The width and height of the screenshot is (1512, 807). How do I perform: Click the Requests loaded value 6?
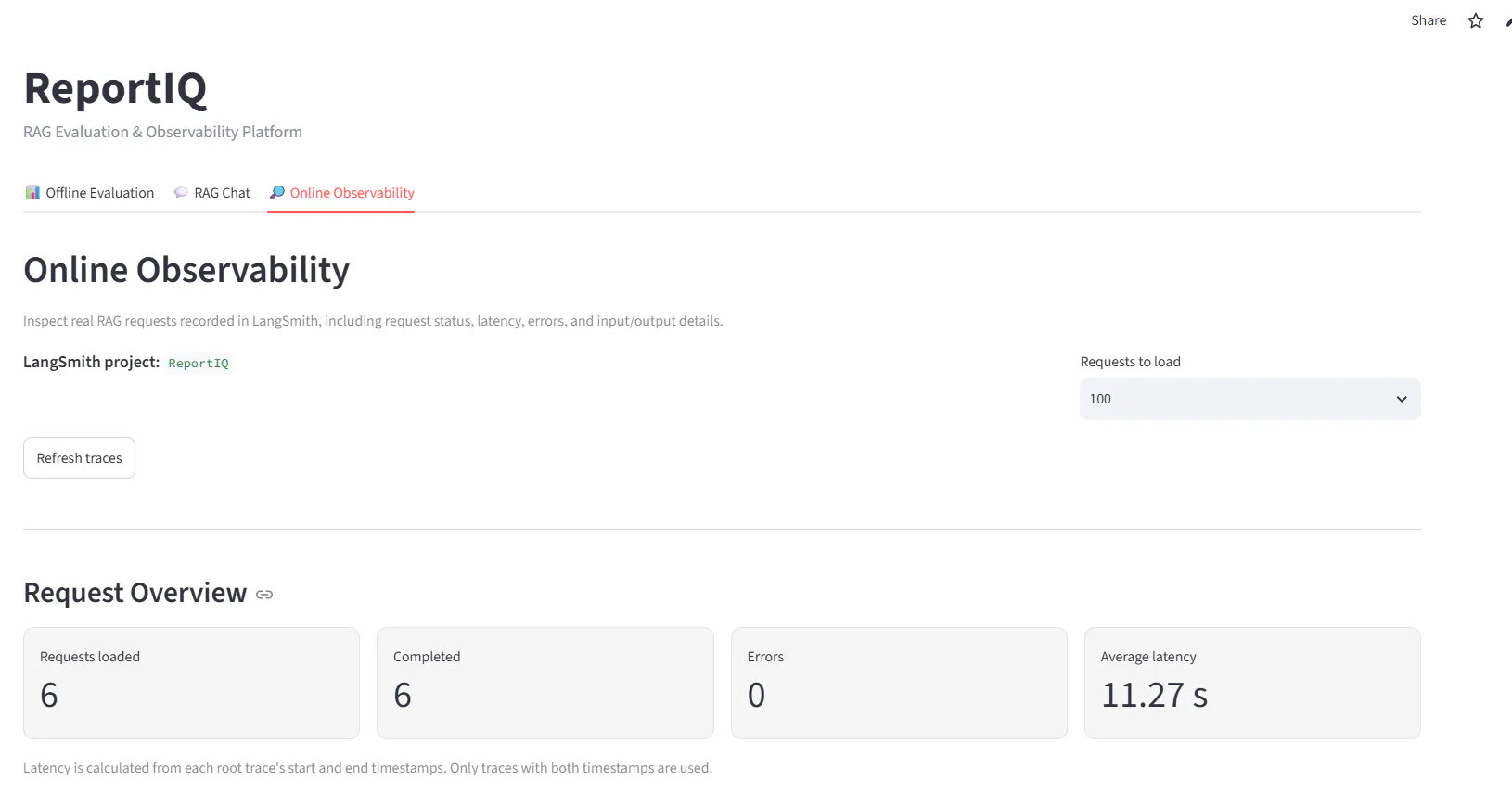(x=49, y=695)
